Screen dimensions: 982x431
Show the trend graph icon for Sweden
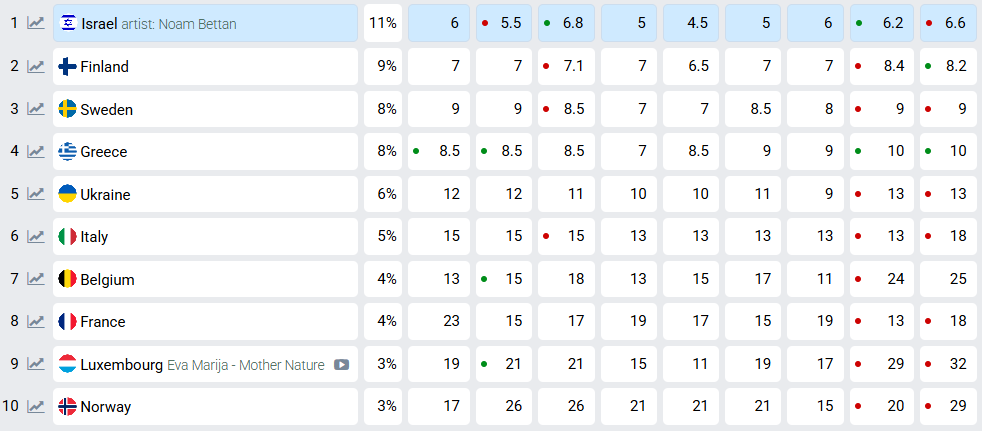[36, 110]
